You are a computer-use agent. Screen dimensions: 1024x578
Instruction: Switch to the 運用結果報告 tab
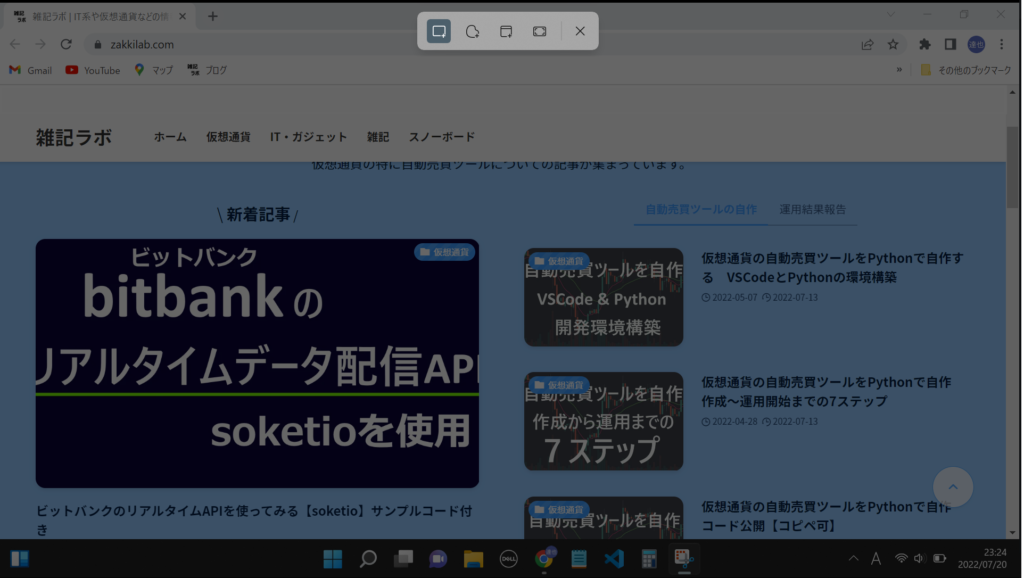pyautogui.click(x=812, y=210)
